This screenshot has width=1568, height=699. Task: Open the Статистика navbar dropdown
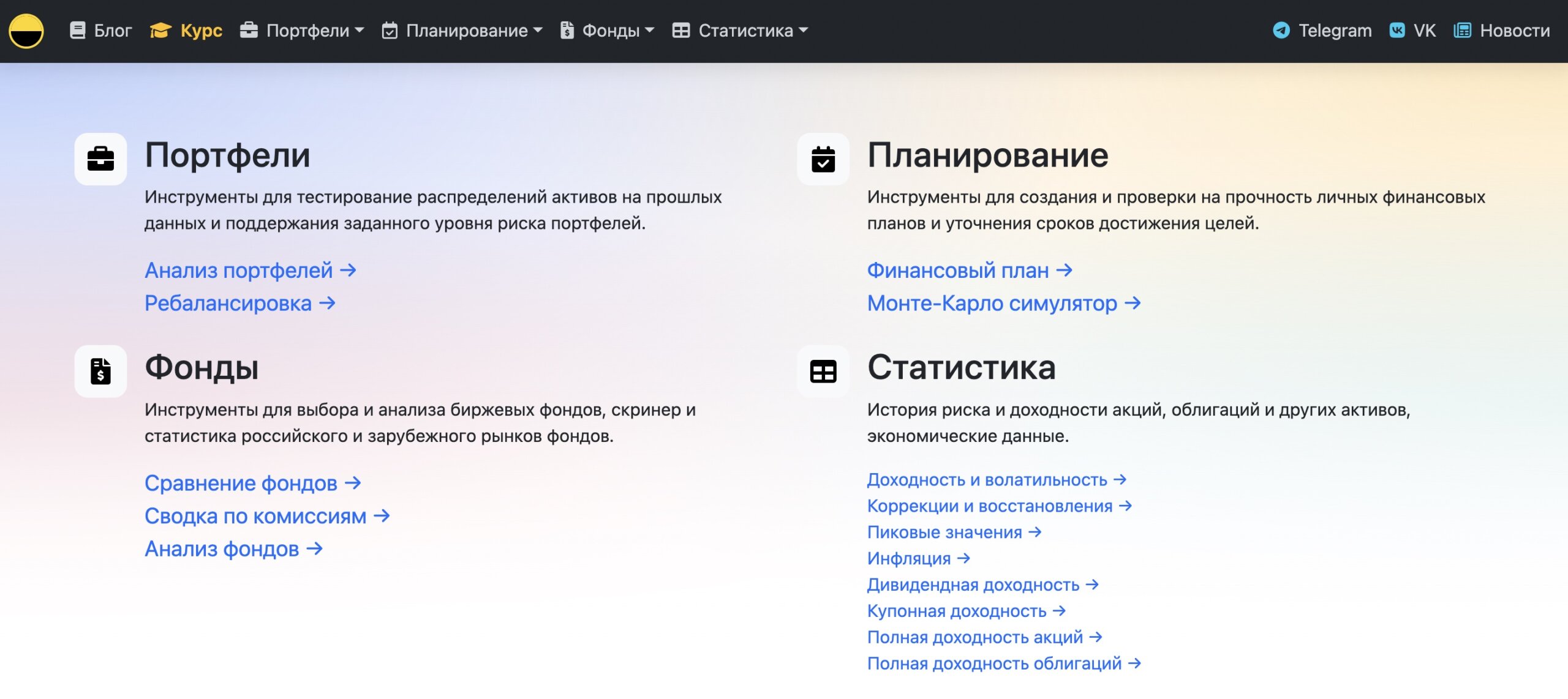tap(741, 30)
